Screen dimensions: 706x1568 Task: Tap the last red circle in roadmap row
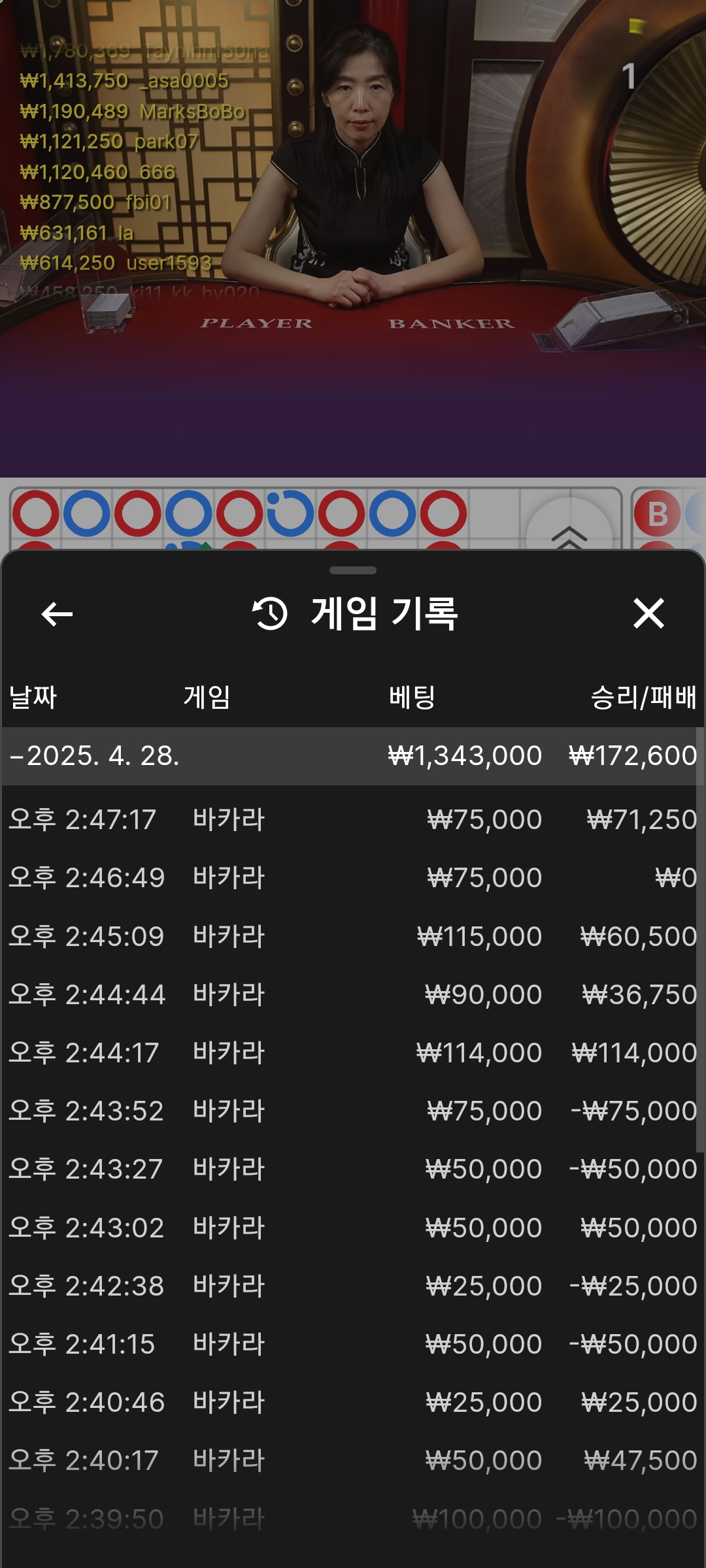(444, 514)
